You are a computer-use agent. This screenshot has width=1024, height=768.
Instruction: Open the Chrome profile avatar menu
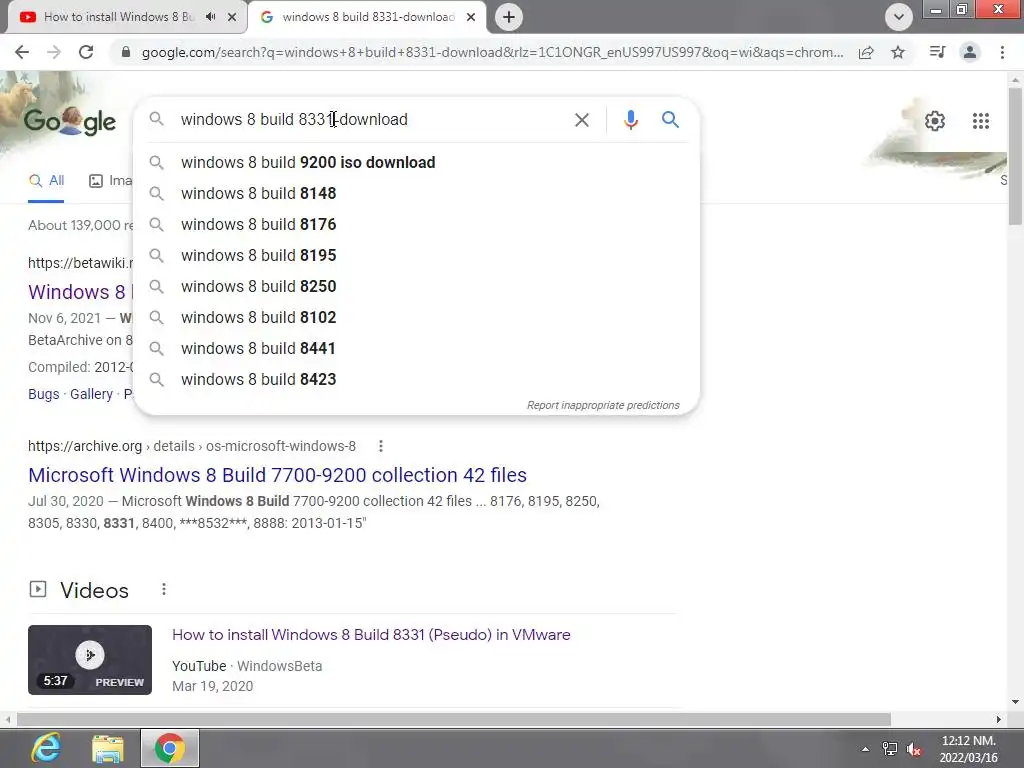point(970,52)
